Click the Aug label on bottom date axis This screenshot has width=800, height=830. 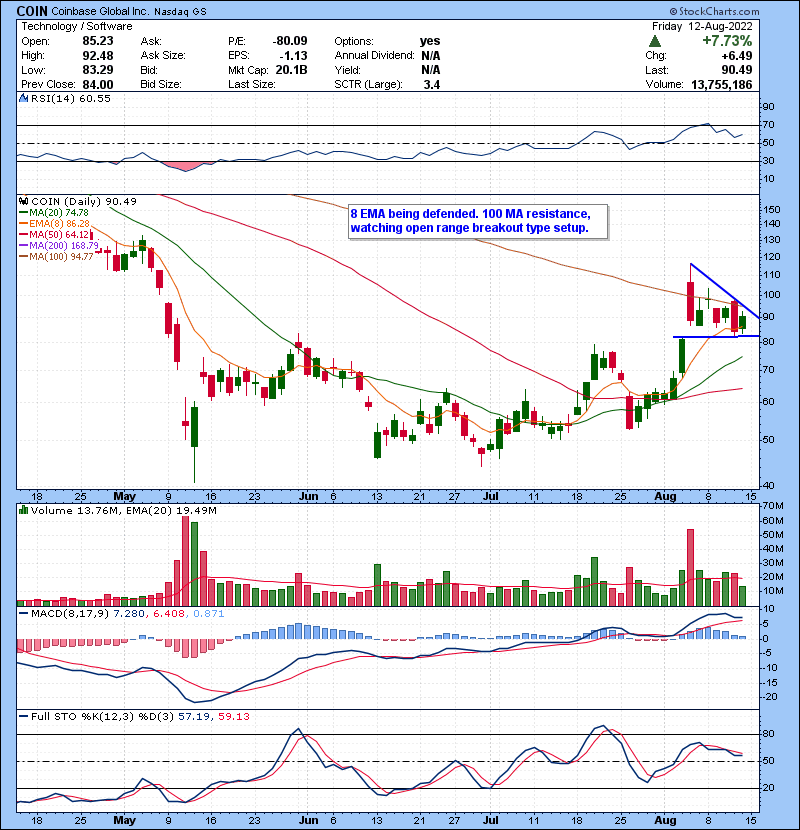pyautogui.click(x=665, y=820)
